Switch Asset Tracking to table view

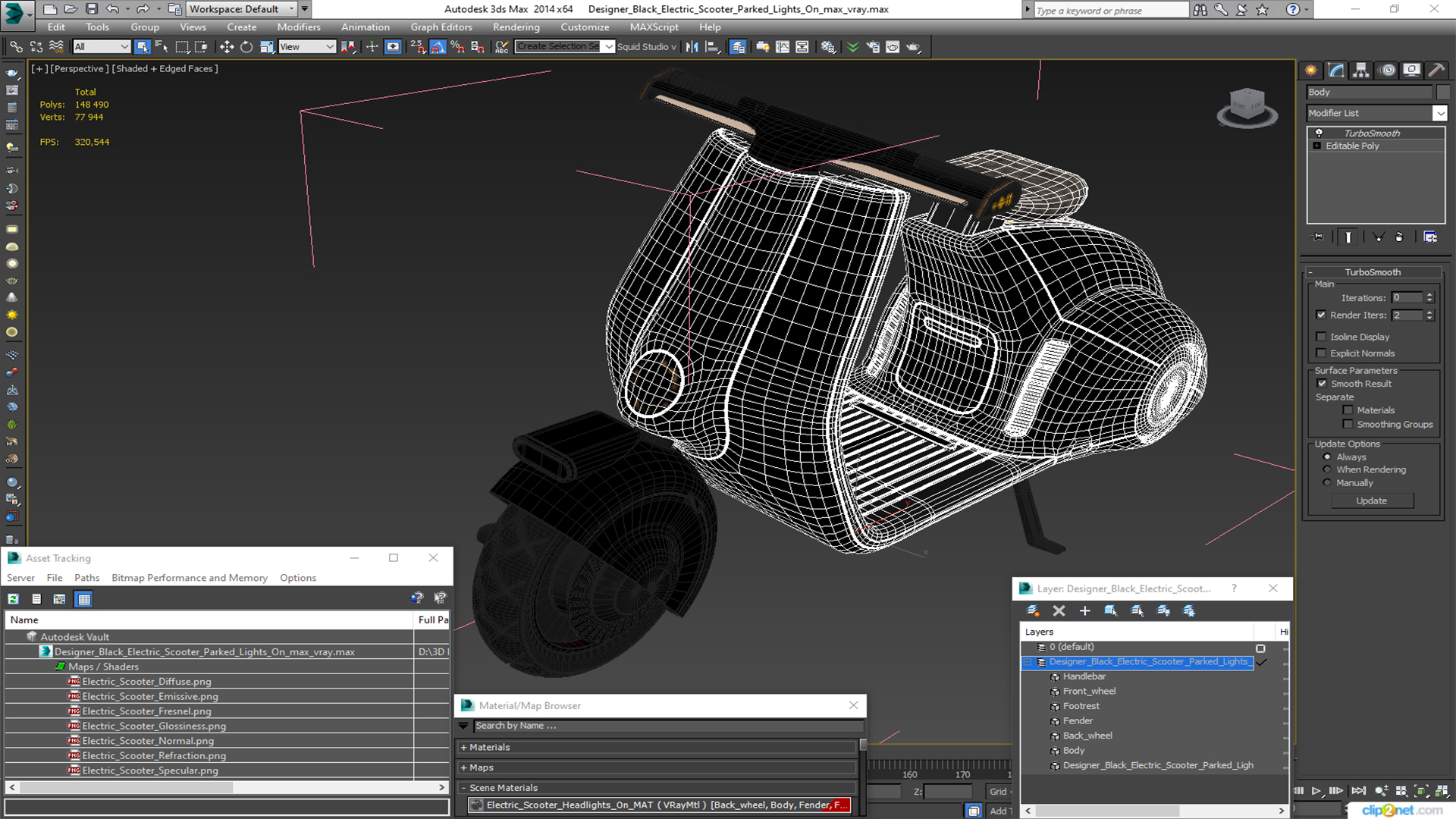[x=83, y=599]
